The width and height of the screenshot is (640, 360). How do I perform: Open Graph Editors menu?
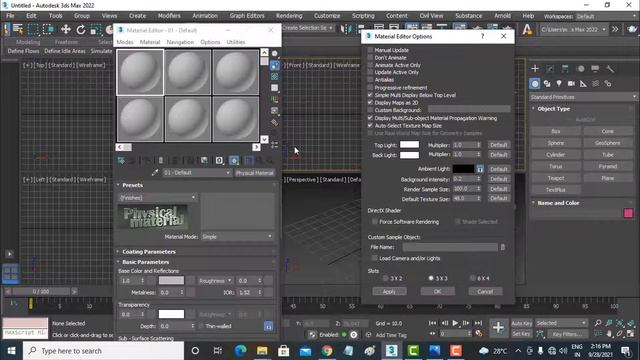(247, 16)
